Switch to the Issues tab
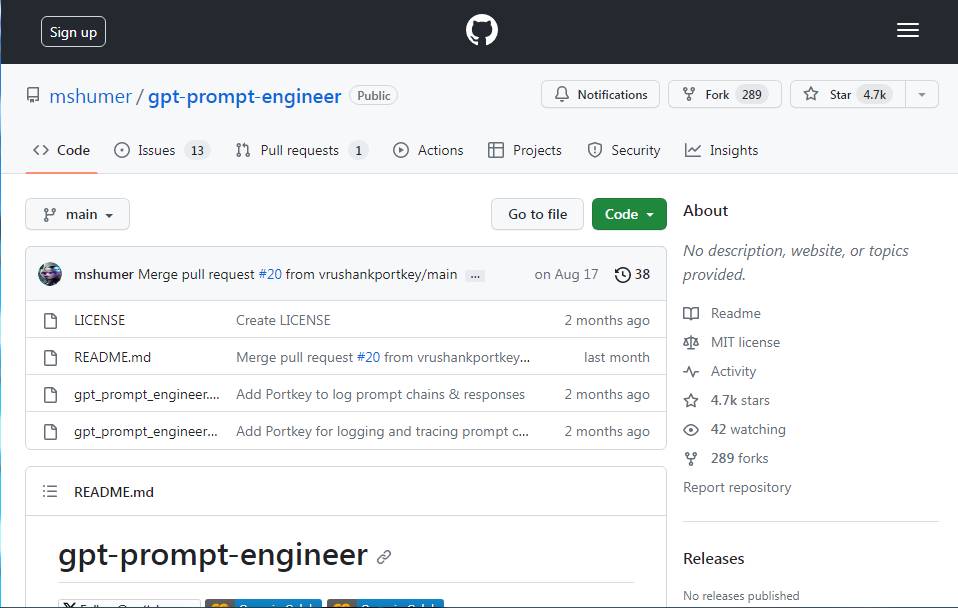The height and width of the screenshot is (608, 958). pos(162,150)
